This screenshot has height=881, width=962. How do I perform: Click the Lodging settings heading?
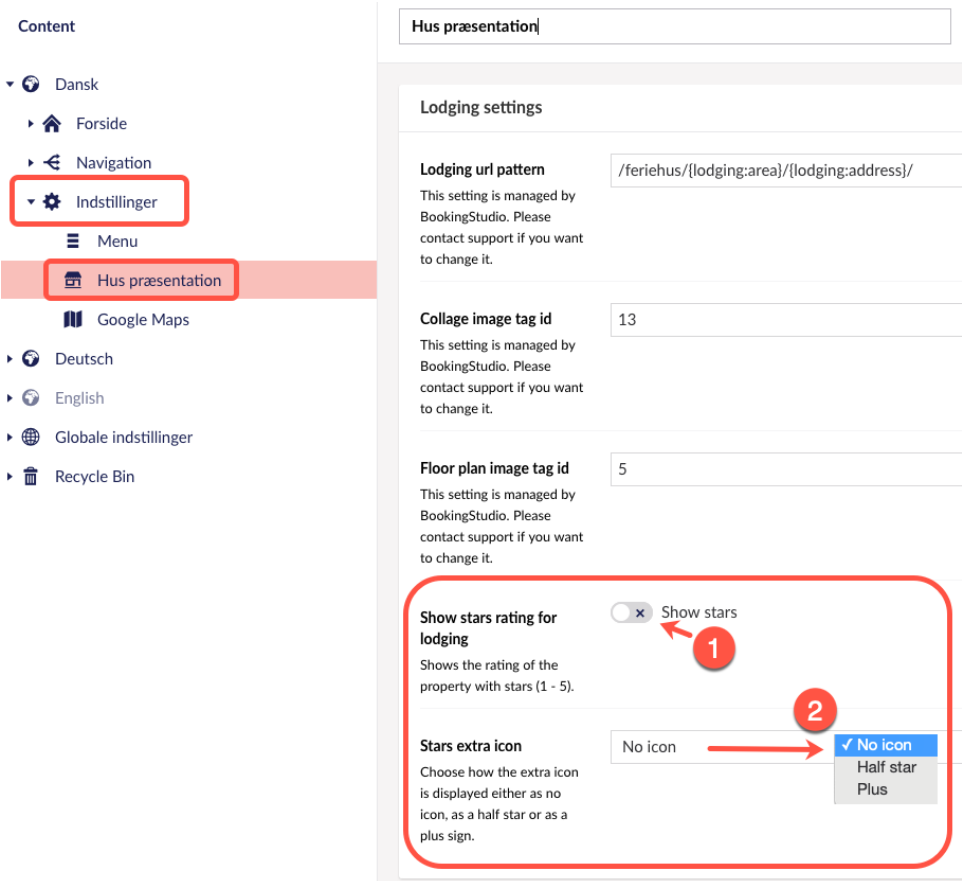(481, 107)
